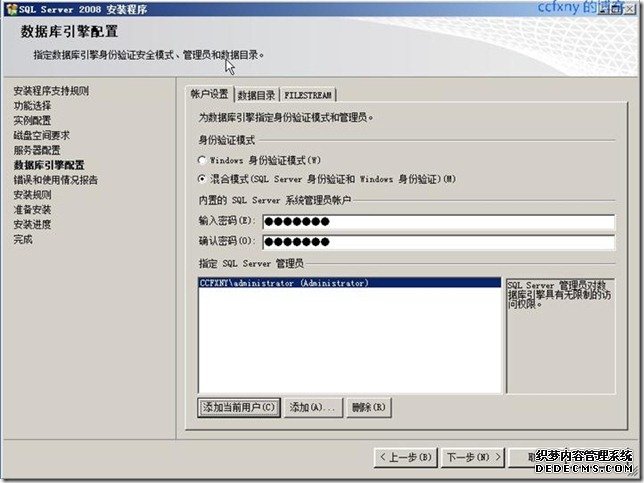Click 完成 step in sidebar

(x=23, y=239)
